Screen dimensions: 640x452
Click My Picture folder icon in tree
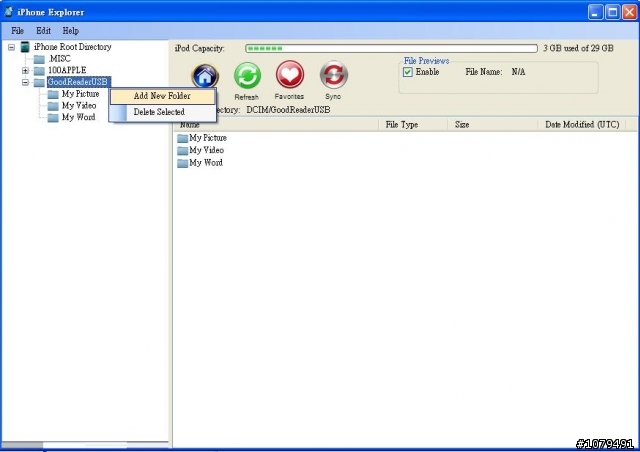tap(53, 94)
